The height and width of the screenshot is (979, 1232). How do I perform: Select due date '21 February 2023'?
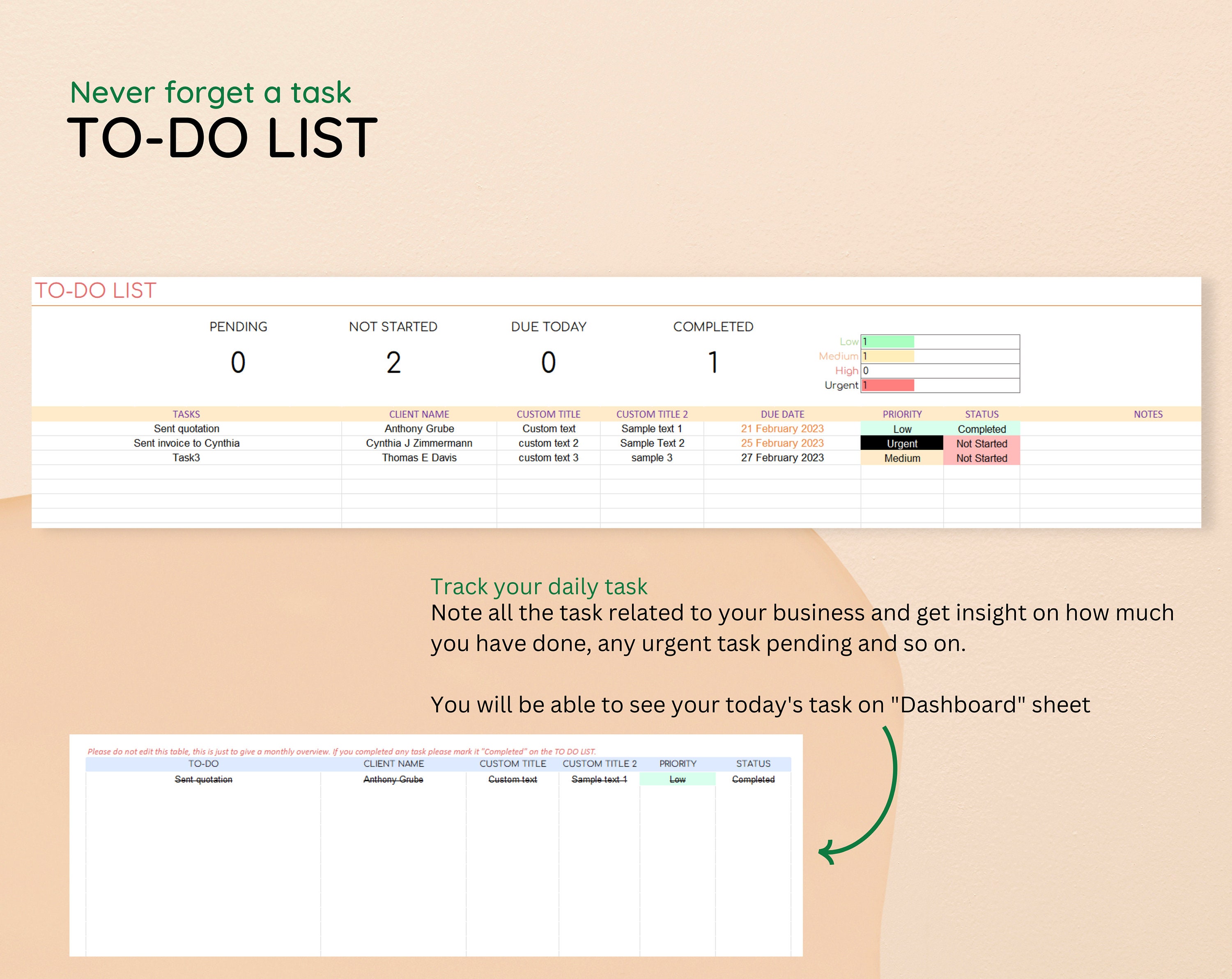click(x=782, y=428)
